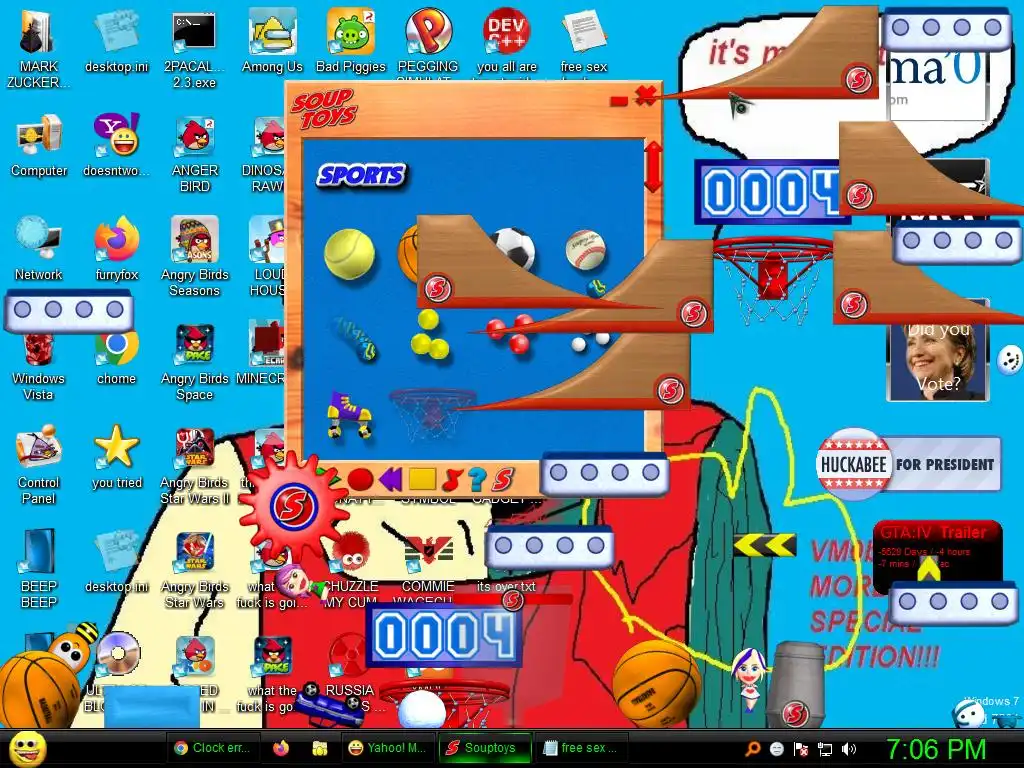The height and width of the screenshot is (768, 1024).
Task: Open the CHUZZLE desktop icon
Action: 352,569
